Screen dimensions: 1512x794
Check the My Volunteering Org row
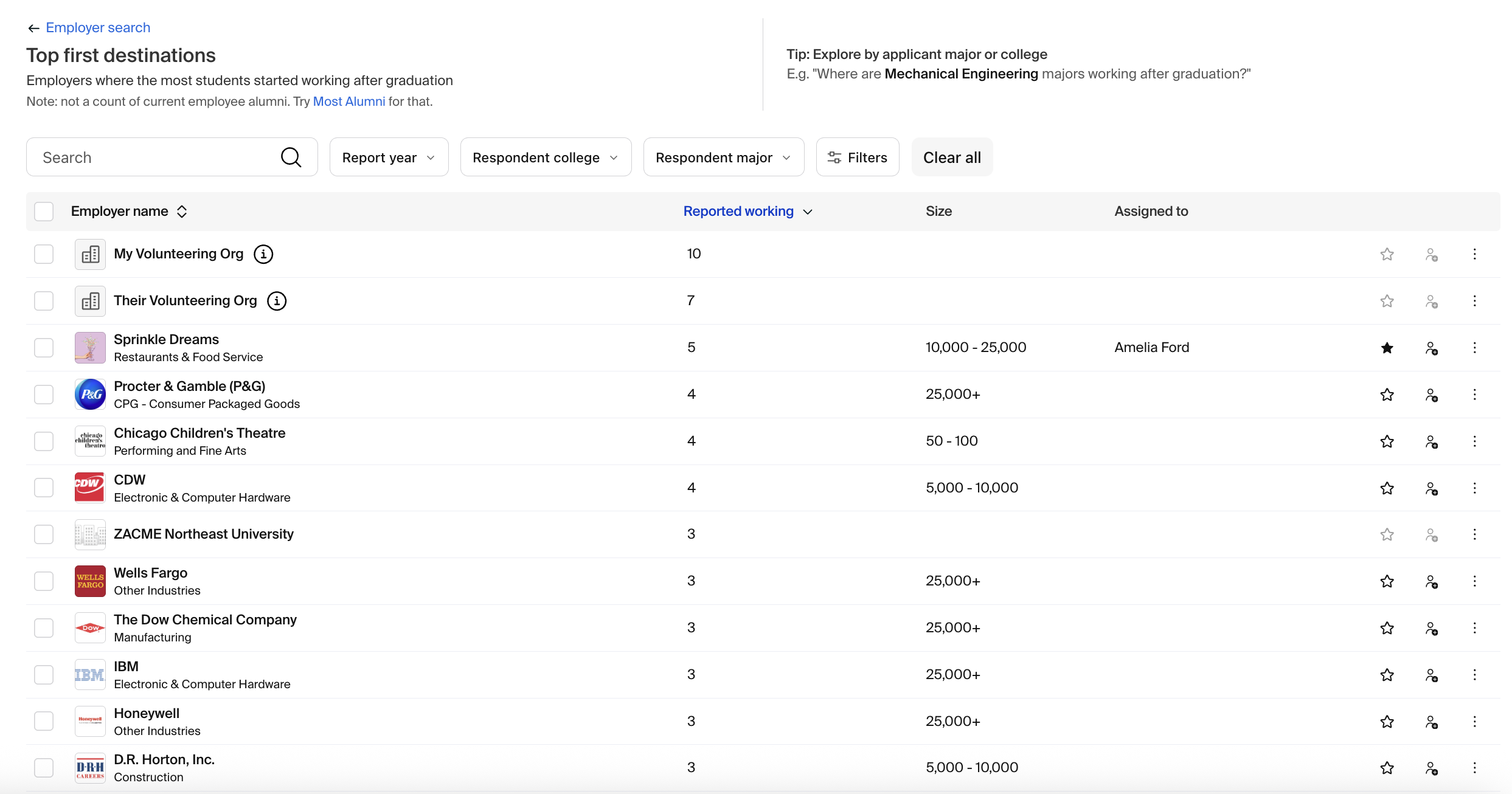click(x=44, y=254)
